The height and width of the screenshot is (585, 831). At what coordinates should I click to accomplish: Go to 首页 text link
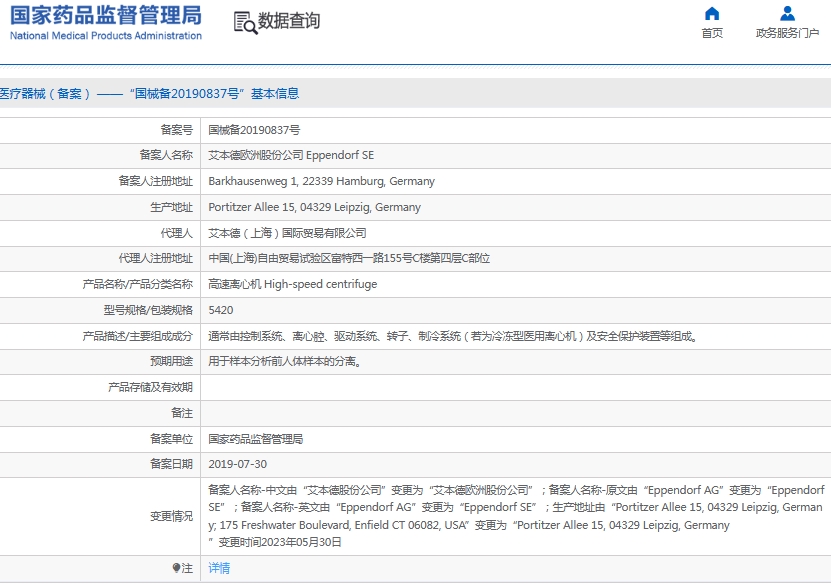click(712, 33)
